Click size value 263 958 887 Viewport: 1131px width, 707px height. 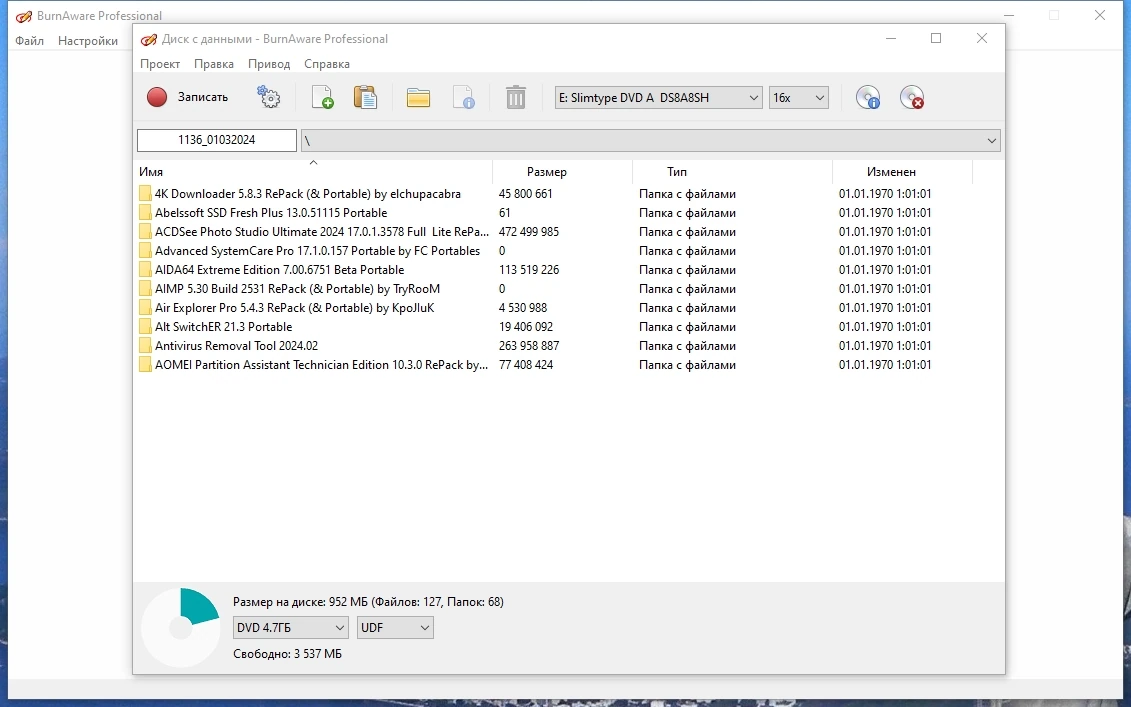(x=529, y=346)
